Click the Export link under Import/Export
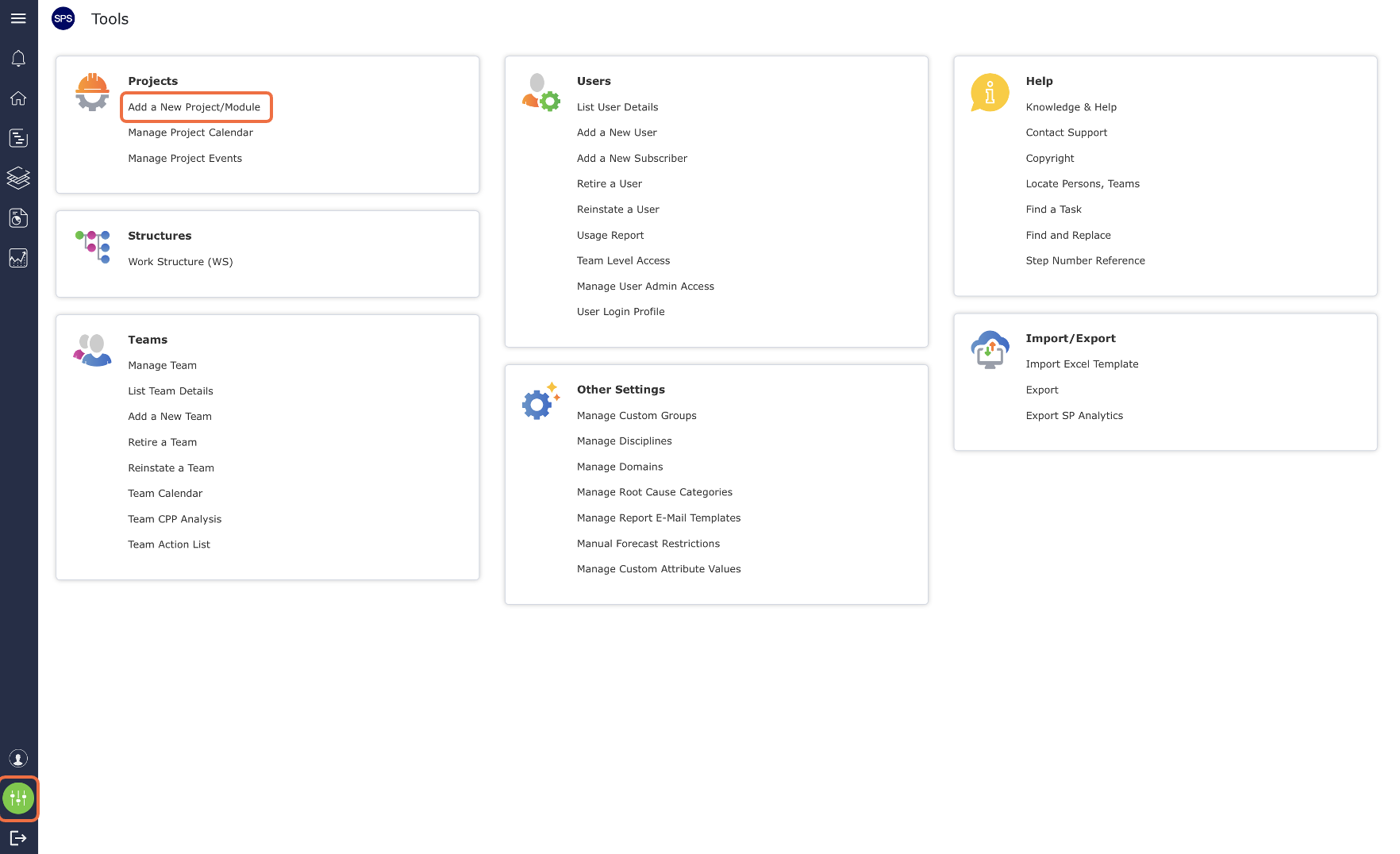The image size is (1400, 854). tap(1042, 390)
